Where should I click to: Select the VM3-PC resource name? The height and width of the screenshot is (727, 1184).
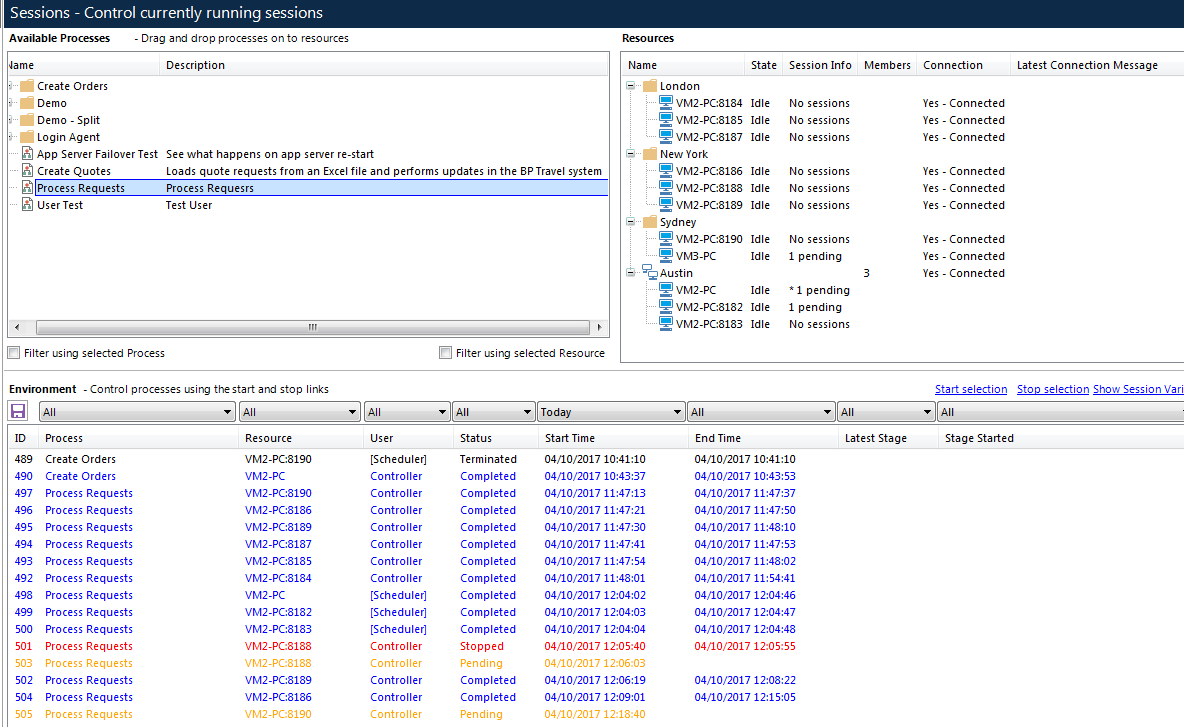695,256
